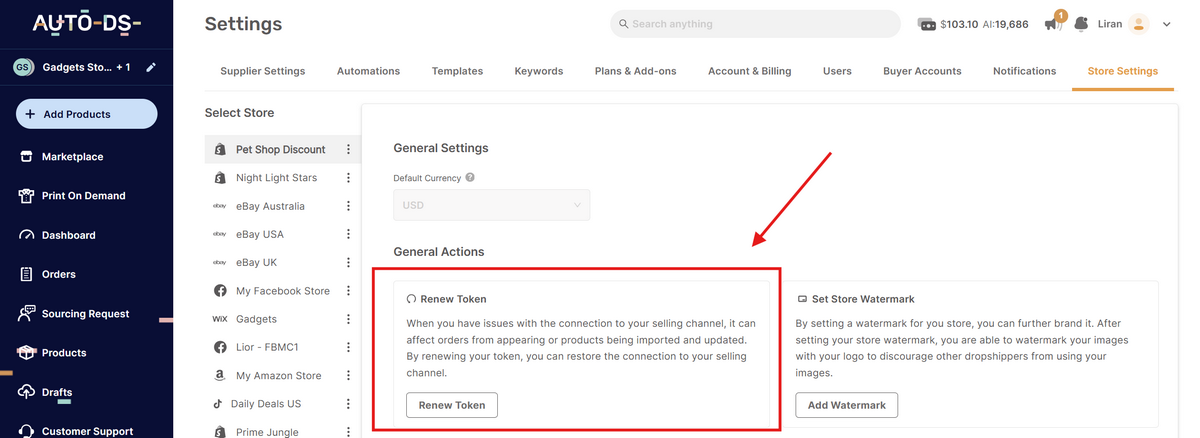Screen dimensions: 1200x438
Task: Open Sourcing Request in the sidebar
Action: 85,314
